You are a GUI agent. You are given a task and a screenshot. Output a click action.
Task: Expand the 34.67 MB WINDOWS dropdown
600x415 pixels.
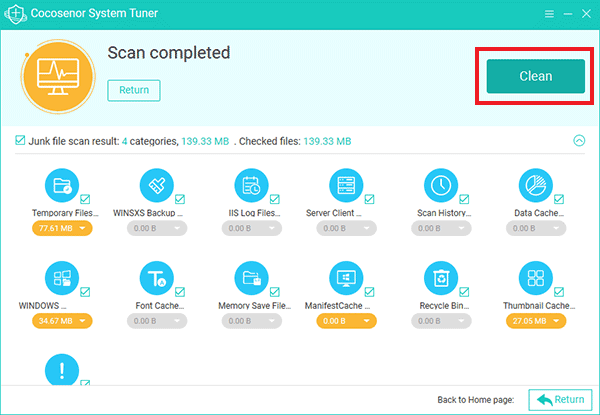coord(62,321)
